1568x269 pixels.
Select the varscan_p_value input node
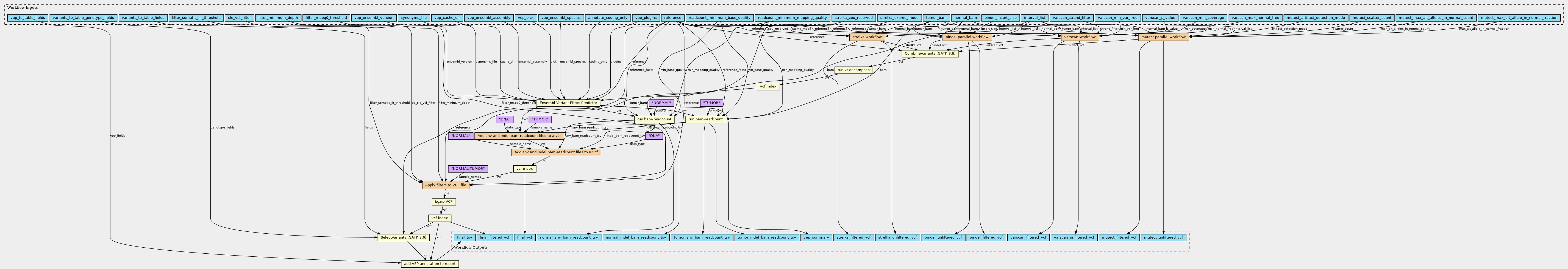click(x=1160, y=18)
